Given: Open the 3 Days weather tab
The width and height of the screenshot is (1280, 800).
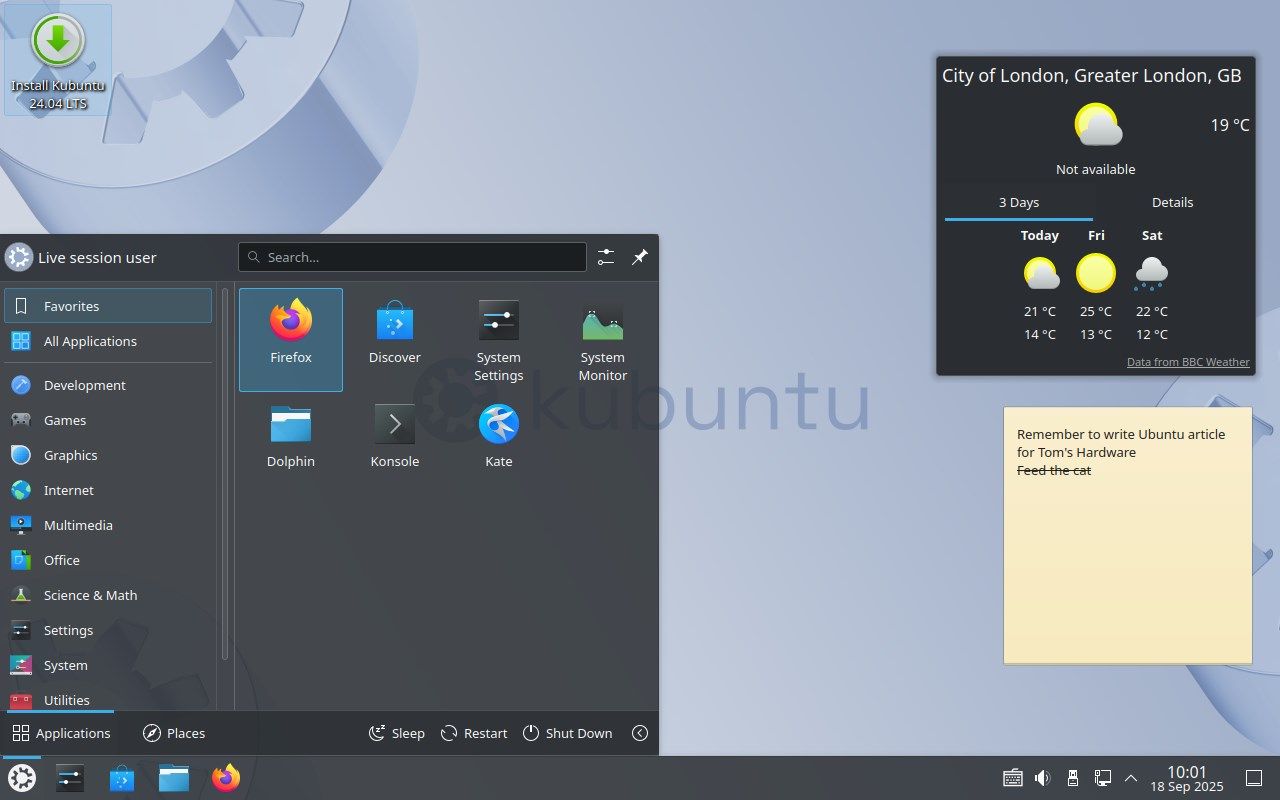Looking at the screenshot, I should tap(1019, 202).
